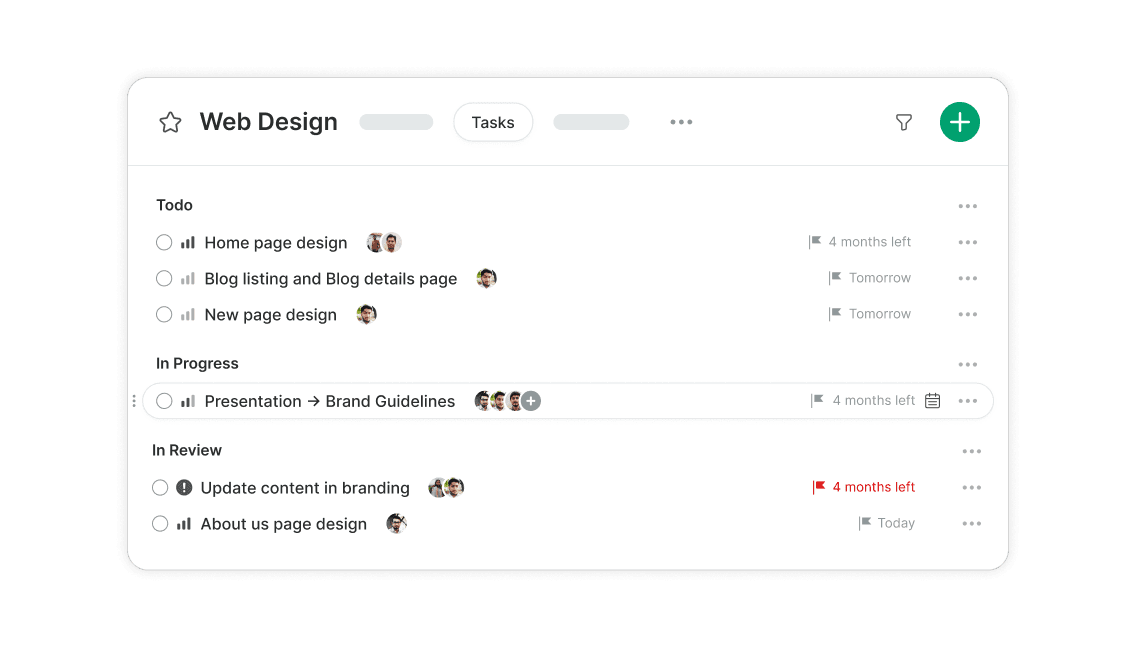Click the alert icon on Update content in branding
This screenshot has width=1136, height=648.
(183, 487)
